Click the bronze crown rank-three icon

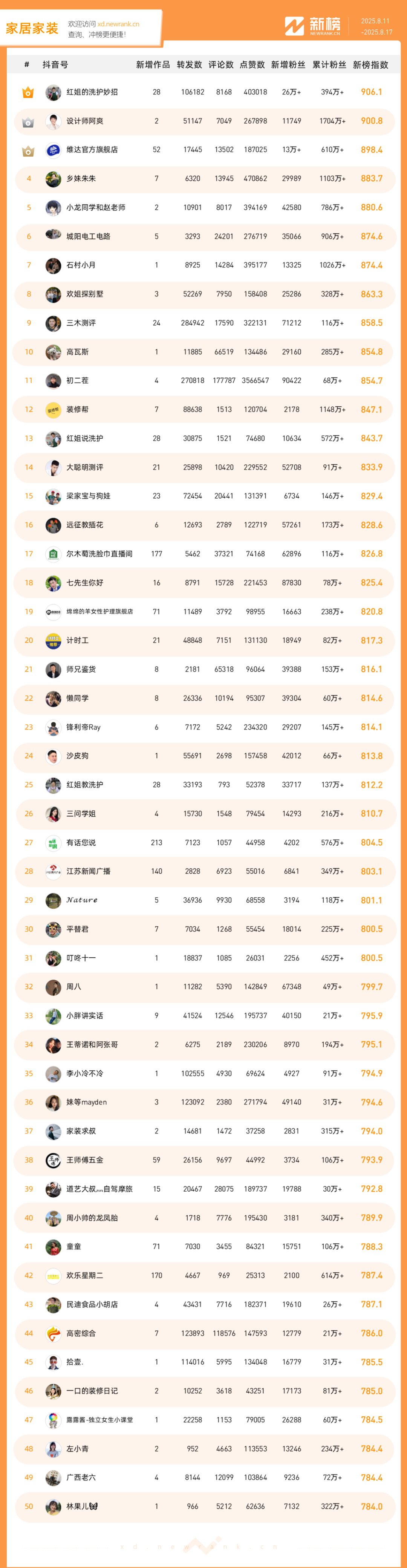pyautogui.click(x=28, y=151)
